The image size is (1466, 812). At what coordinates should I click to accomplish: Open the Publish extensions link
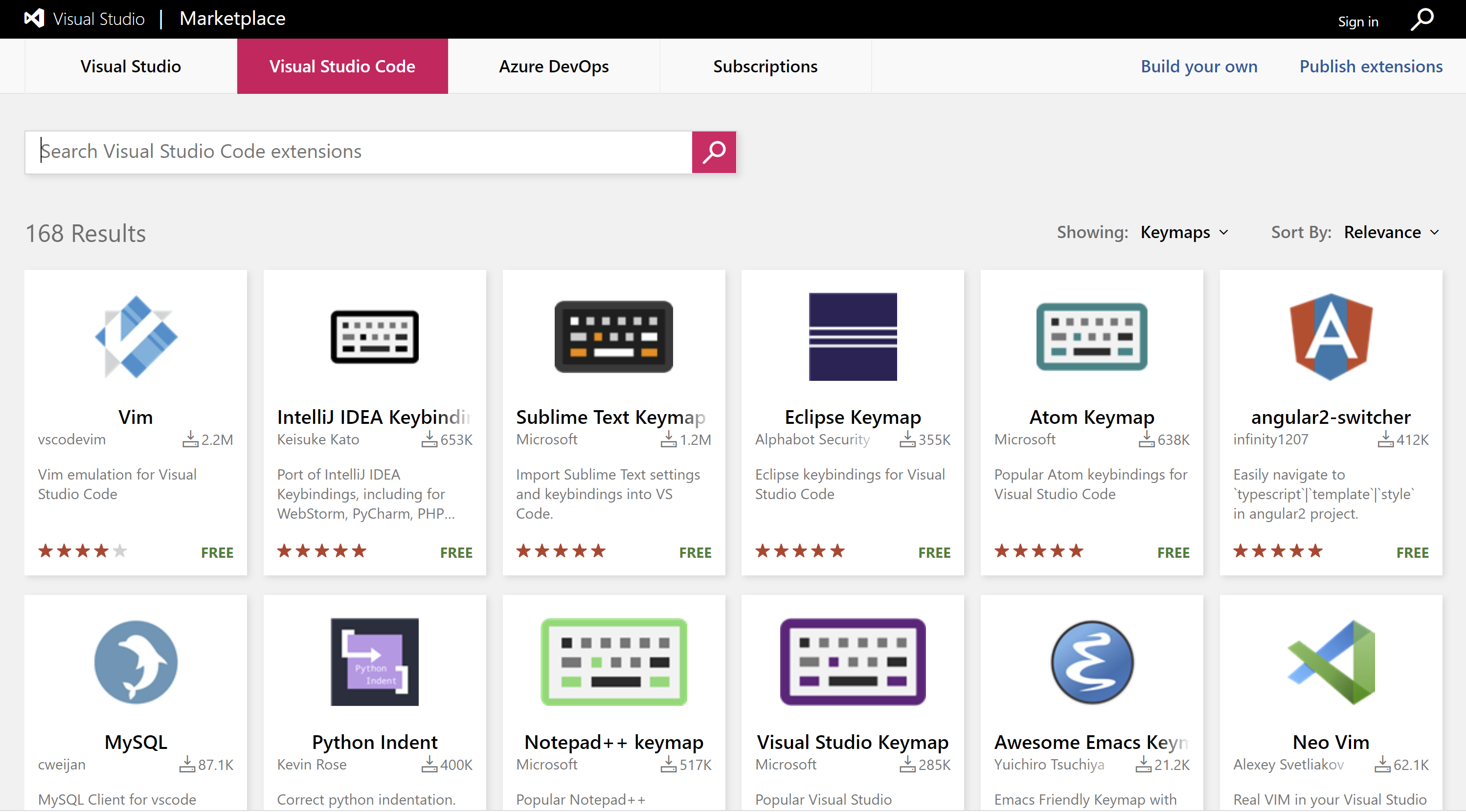pos(1371,66)
